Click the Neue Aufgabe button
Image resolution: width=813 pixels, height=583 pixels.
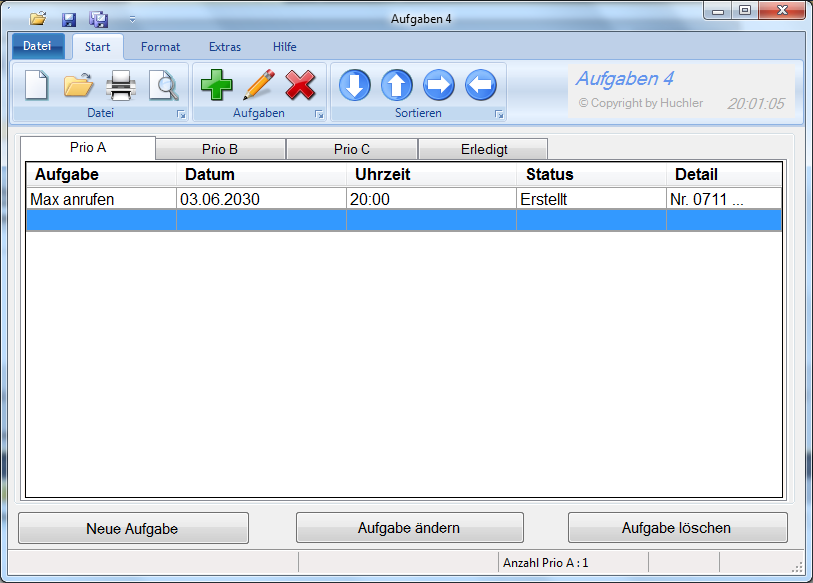click(133, 529)
